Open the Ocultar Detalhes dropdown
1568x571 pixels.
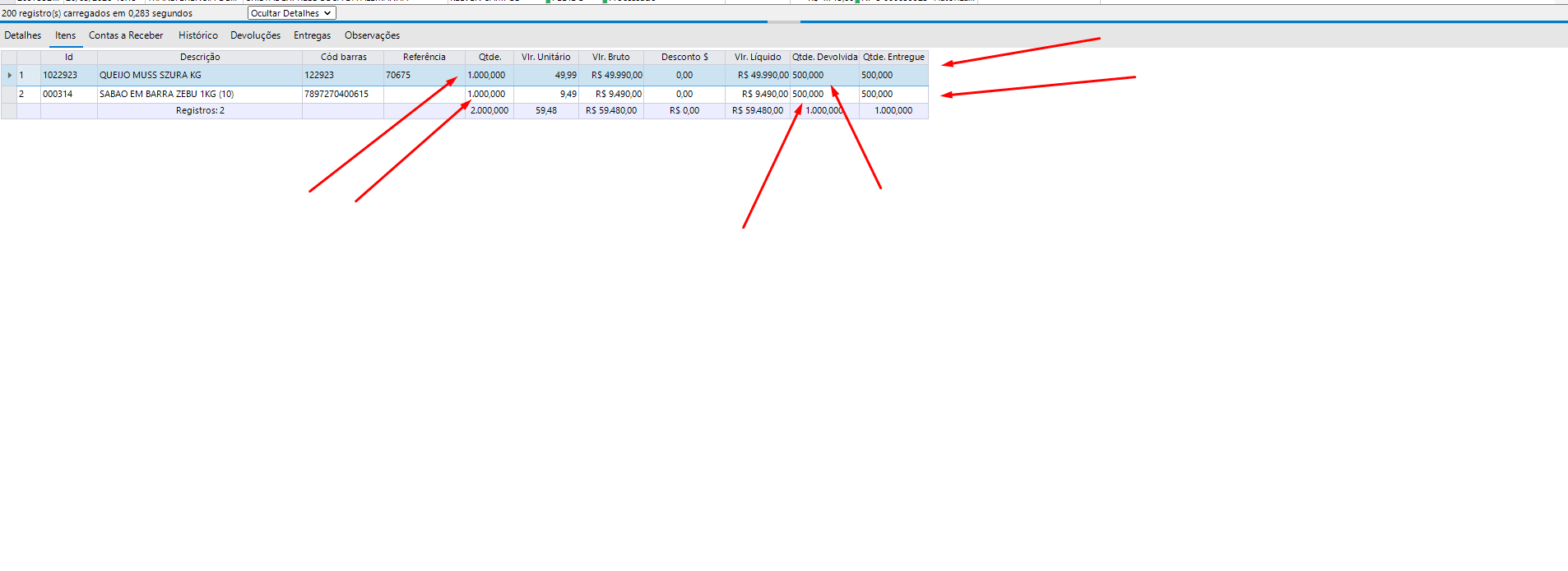point(292,13)
